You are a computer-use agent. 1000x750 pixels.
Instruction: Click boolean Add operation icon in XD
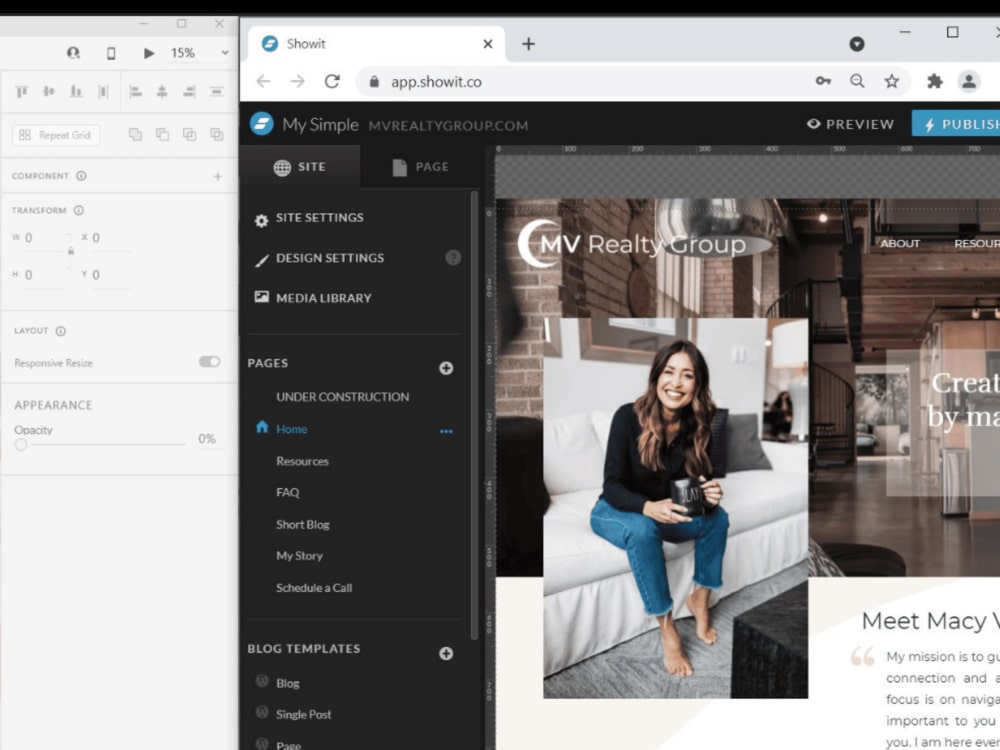(x=135, y=135)
